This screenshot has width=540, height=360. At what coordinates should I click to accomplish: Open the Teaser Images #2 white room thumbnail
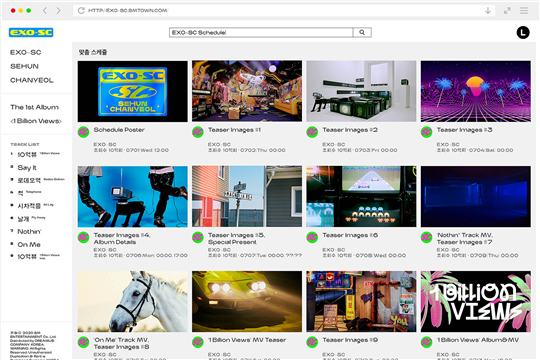[361, 91]
